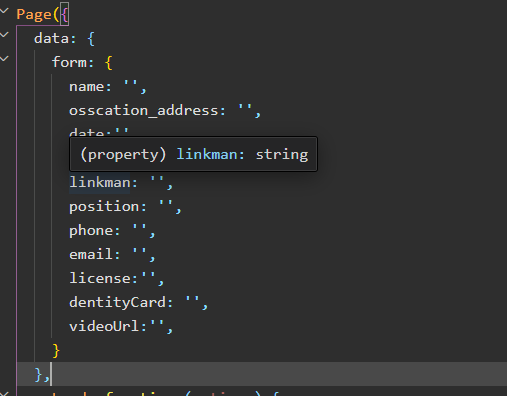Collapse the data block fold arrow
This screenshot has height=396, width=507.
pos(4,35)
